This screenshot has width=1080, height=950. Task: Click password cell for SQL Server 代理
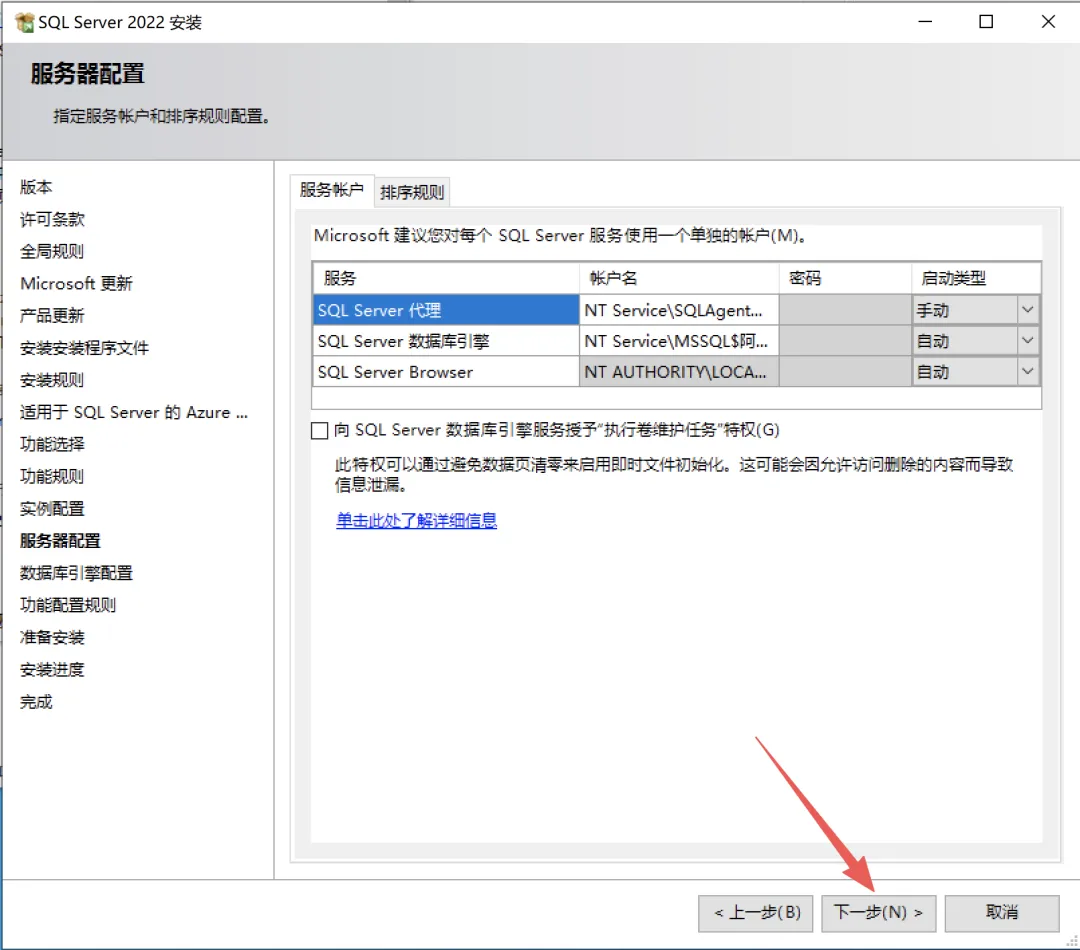tap(845, 310)
